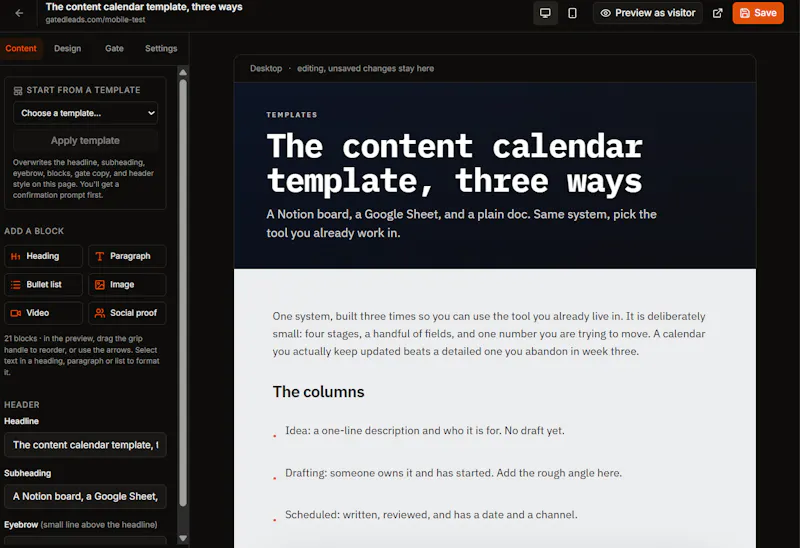800x548 pixels.
Task: Click Preview as visitor button
Action: (647, 13)
